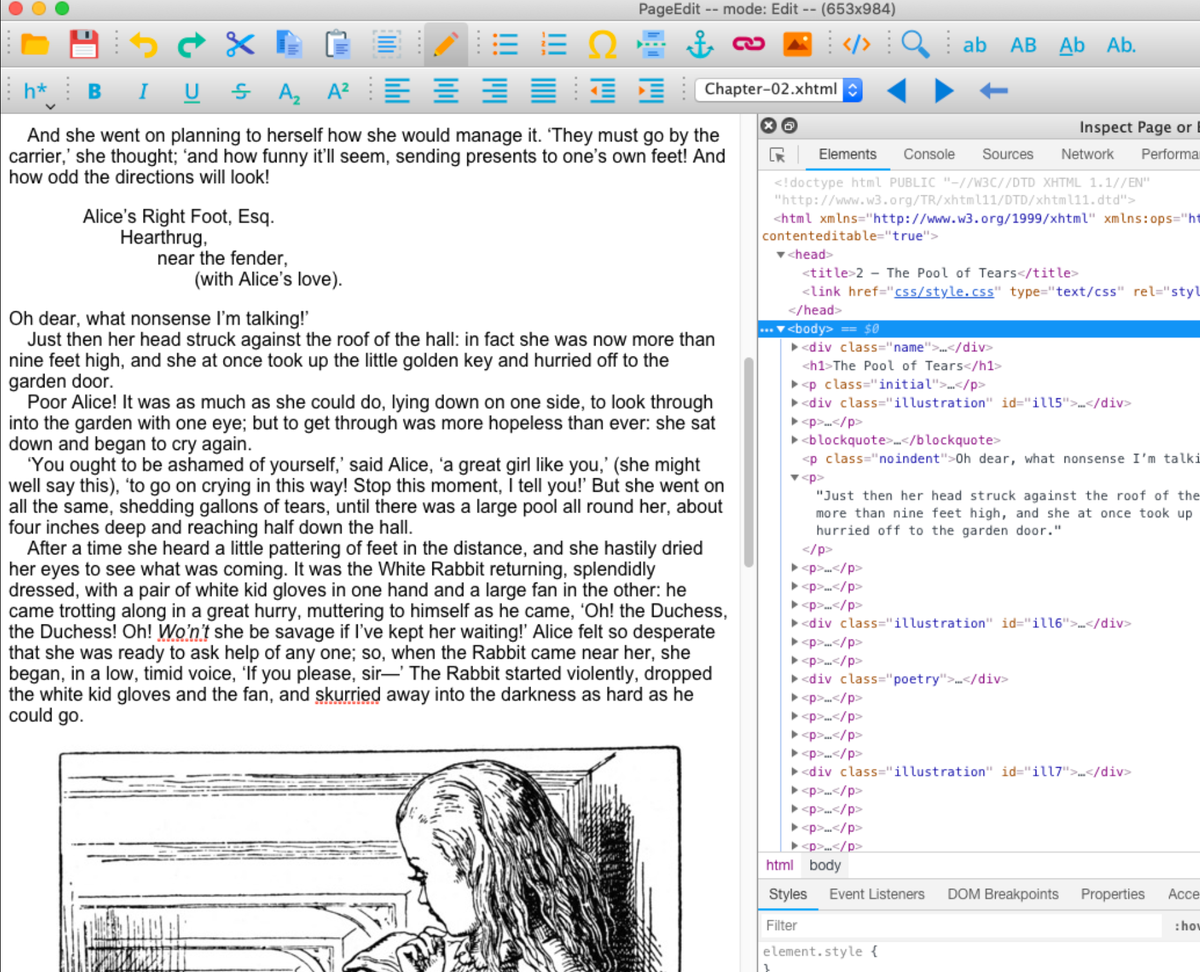
Task: Insert a numbered list
Action: pos(553,44)
